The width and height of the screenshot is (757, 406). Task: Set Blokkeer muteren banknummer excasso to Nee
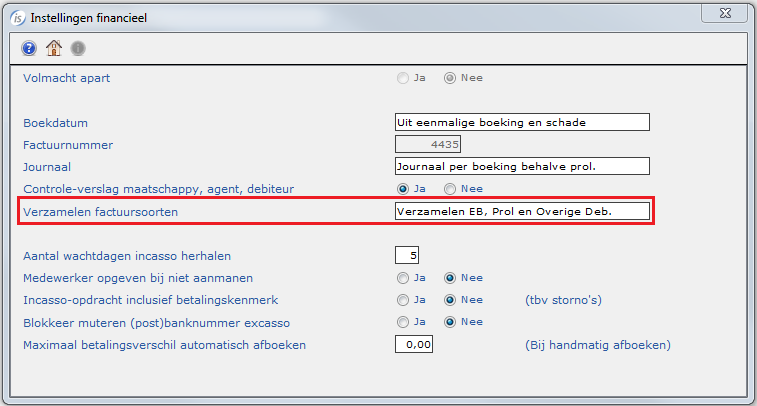pos(450,322)
